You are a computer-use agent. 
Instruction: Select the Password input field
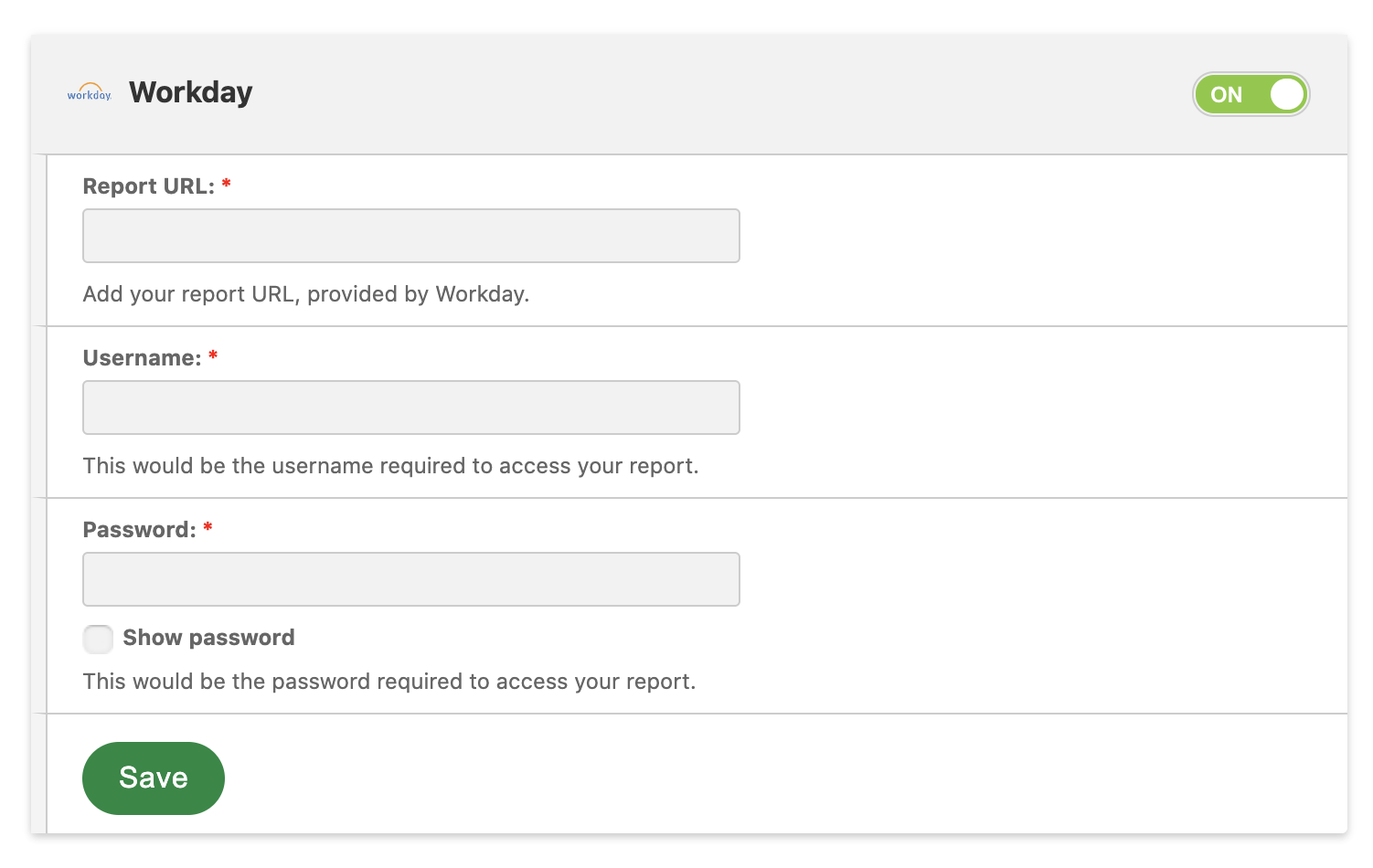coord(411,579)
